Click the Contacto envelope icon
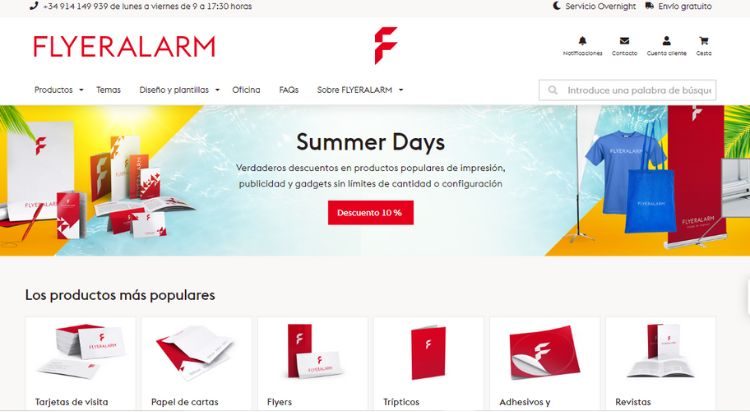The width and height of the screenshot is (750, 412). (624, 41)
